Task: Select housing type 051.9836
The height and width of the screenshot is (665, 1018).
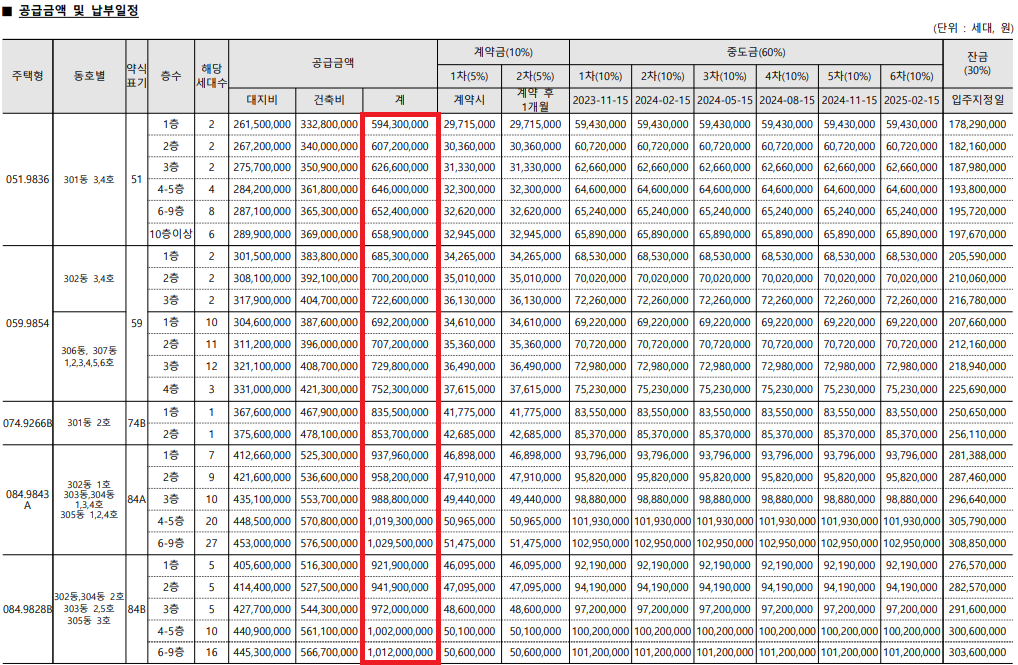Action: pos(27,179)
